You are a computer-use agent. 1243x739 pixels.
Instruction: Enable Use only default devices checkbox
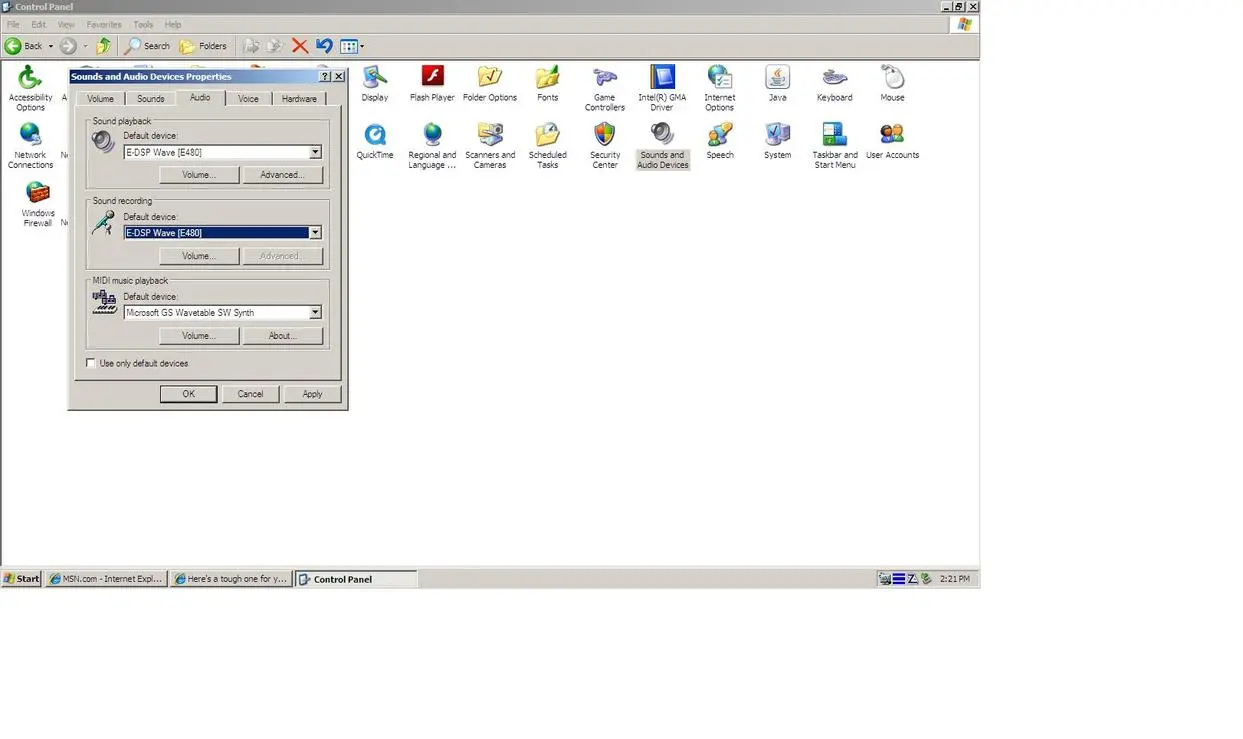(x=91, y=364)
